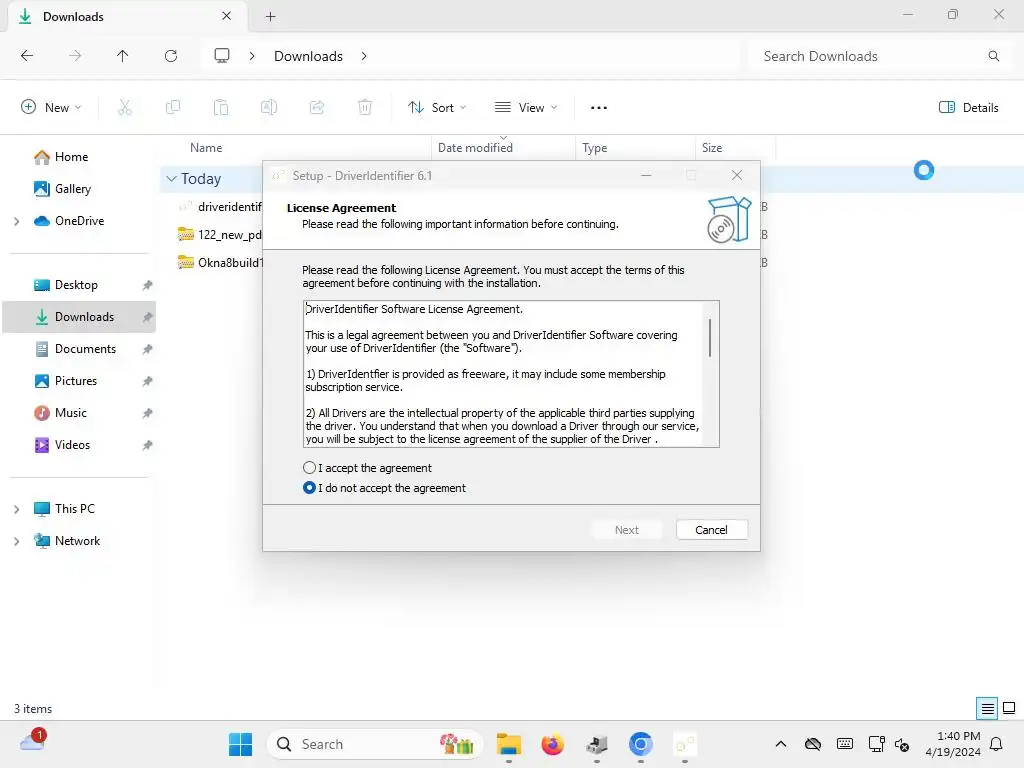Open the Windows Start menu
The width and height of the screenshot is (1024, 768).
pyautogui.click(x=240, y=744)
